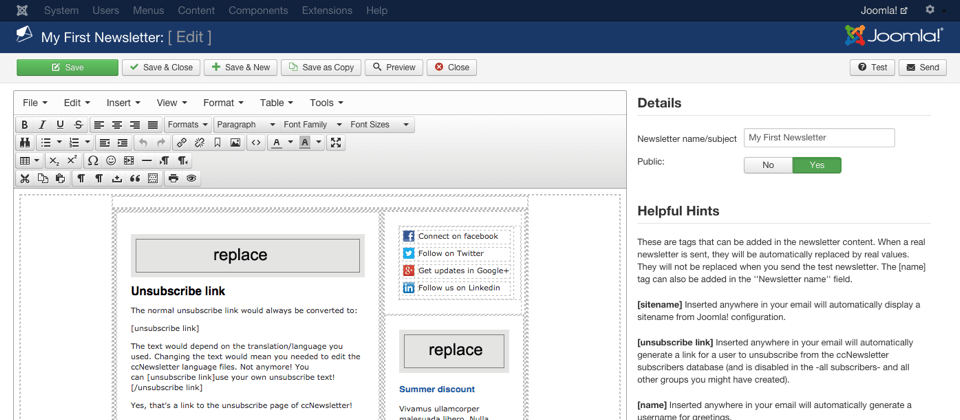This screenshot has width=960, height=420.
Task: Toggle bold formatting
Action: tap(25, 125)
